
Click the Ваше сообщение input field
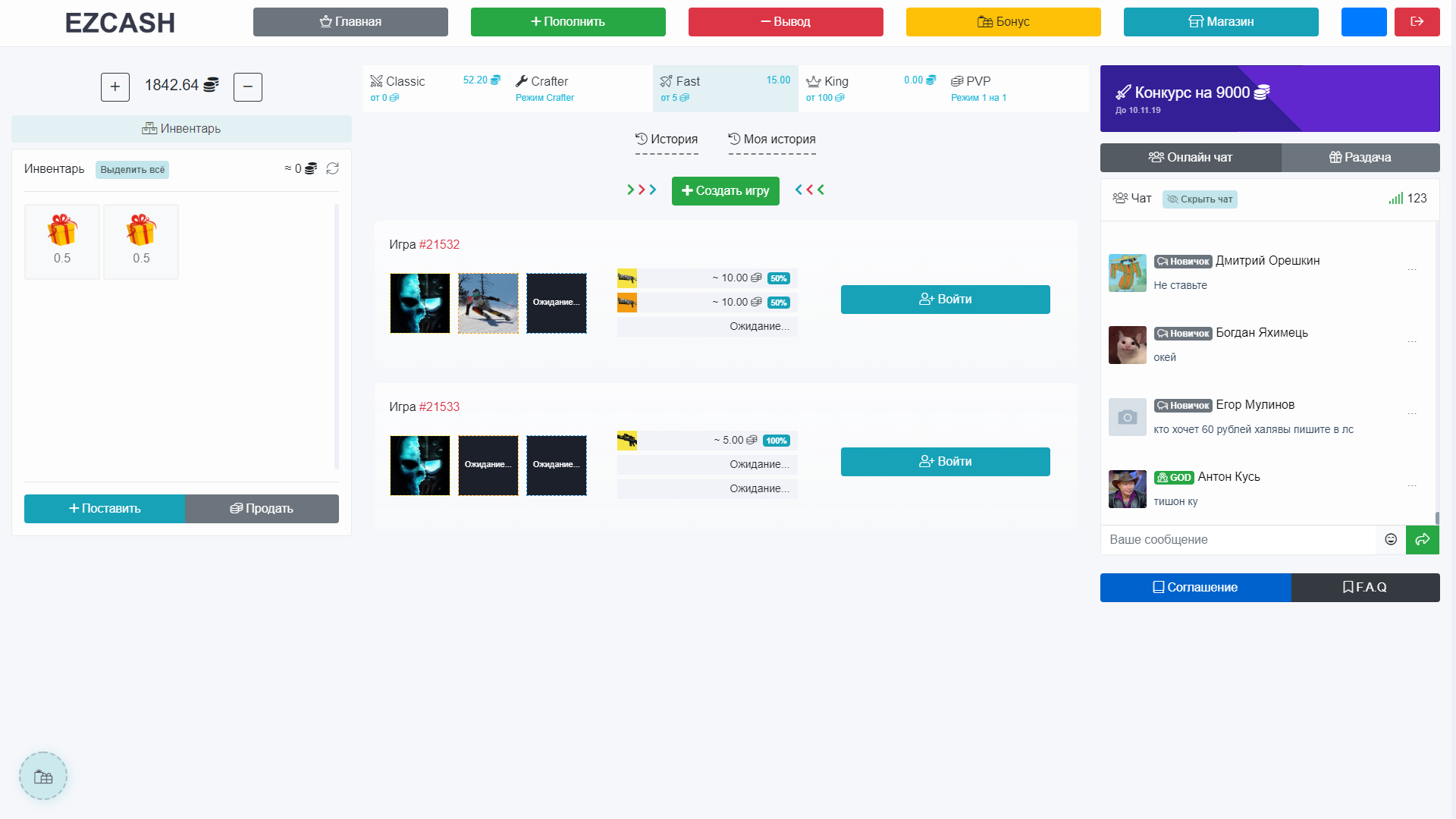(1238, 539)
